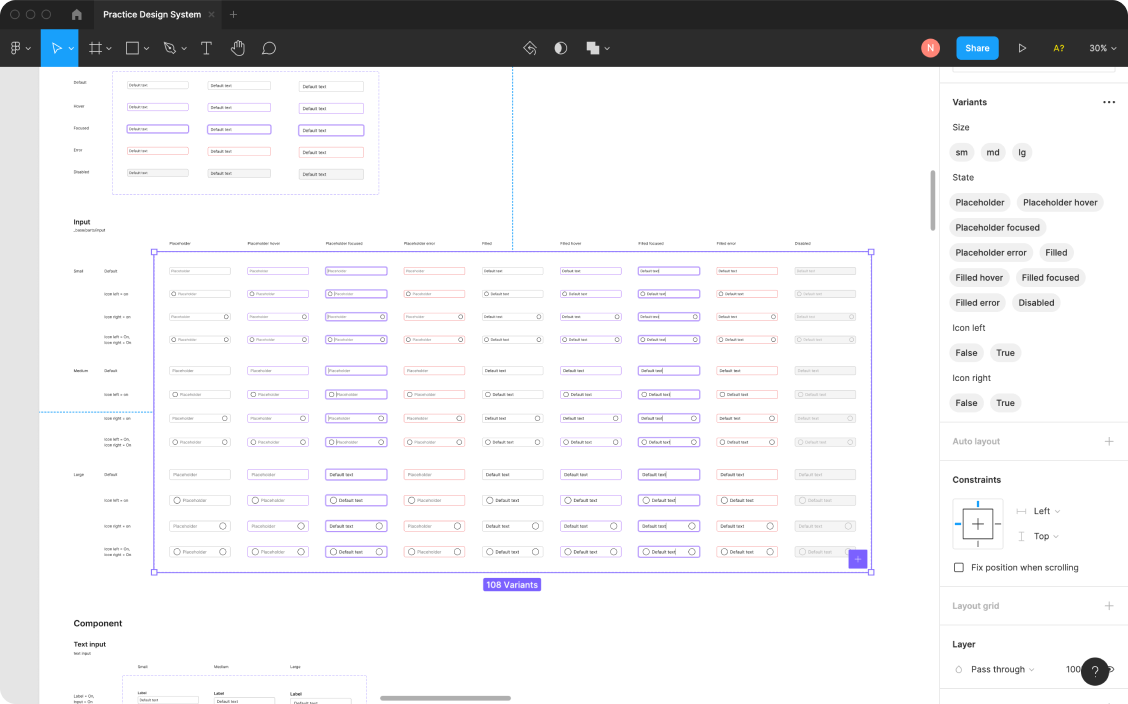Select the Text tool

(206, 47)
